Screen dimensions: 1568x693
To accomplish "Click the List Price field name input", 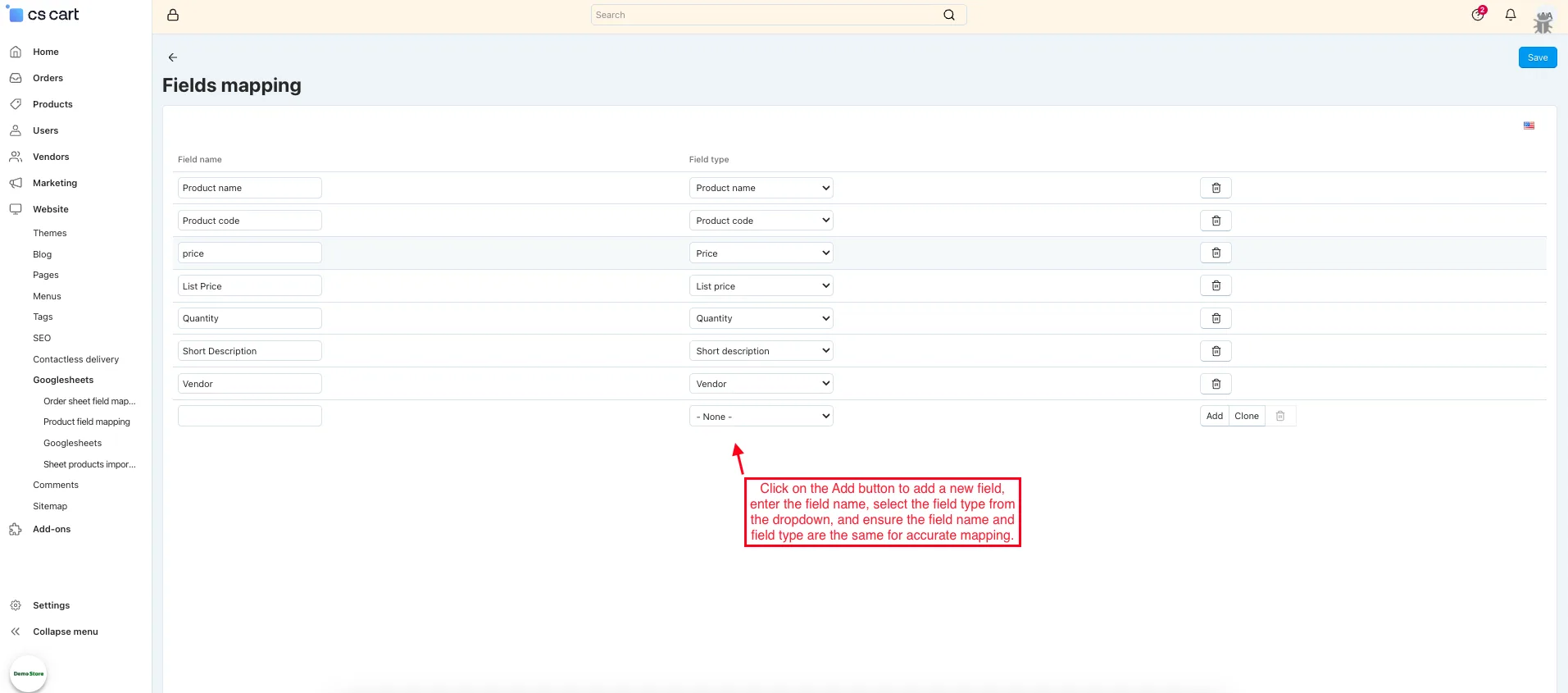I will [250, 285].
